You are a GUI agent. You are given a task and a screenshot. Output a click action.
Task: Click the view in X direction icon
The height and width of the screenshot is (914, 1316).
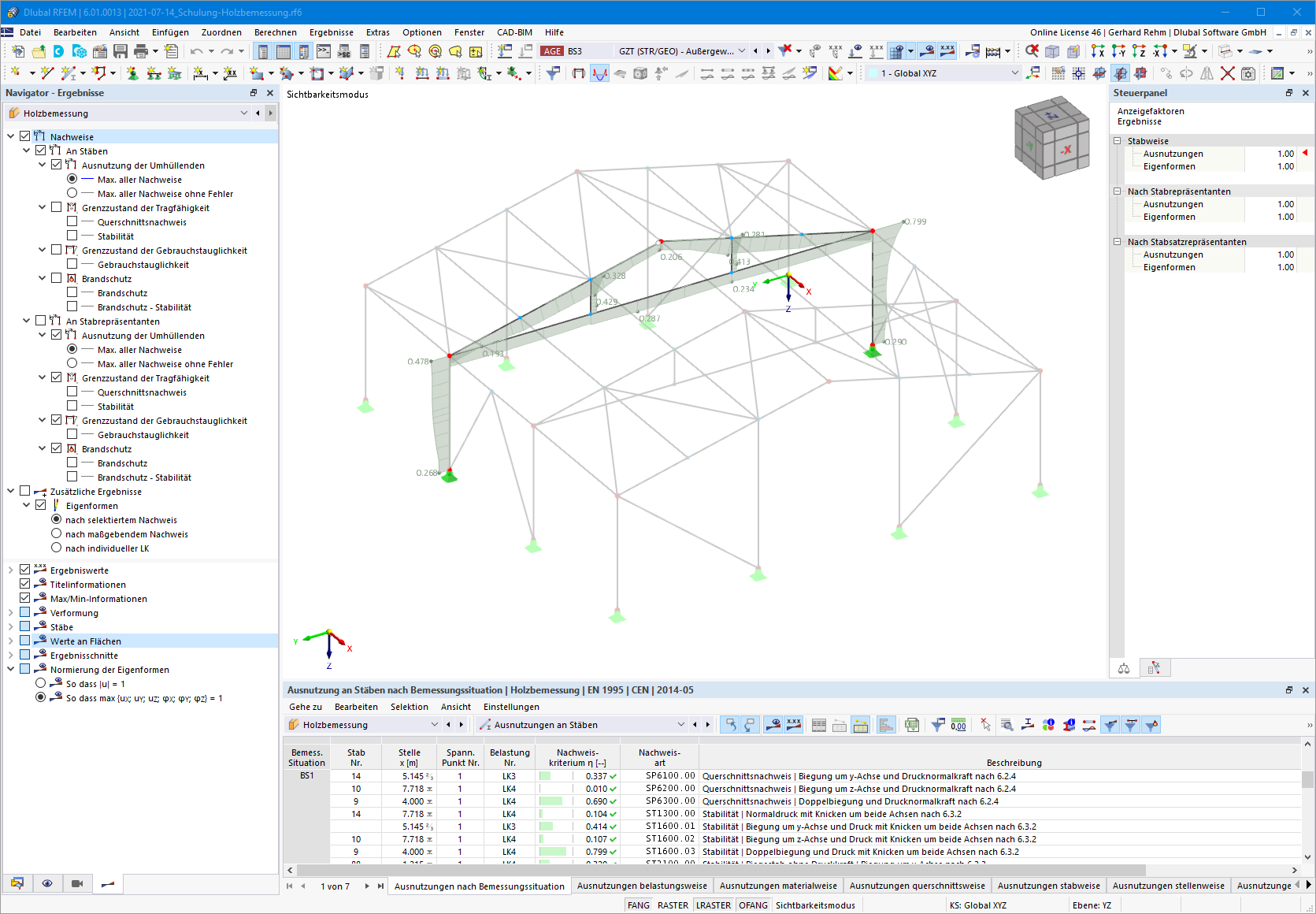point(1098,51)
